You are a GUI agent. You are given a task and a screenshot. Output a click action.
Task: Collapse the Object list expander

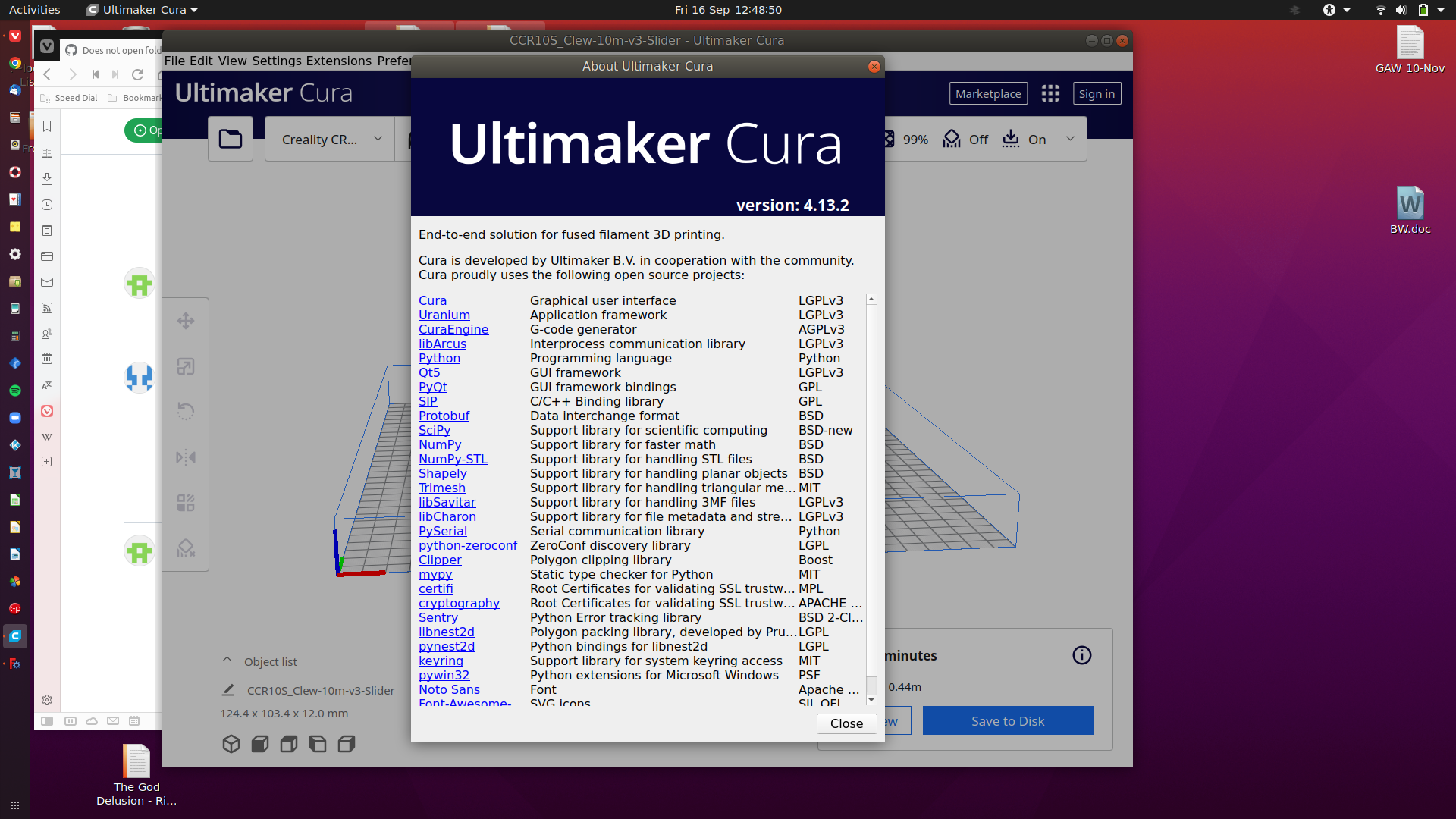pyautogui.click(x=227, y=661)
